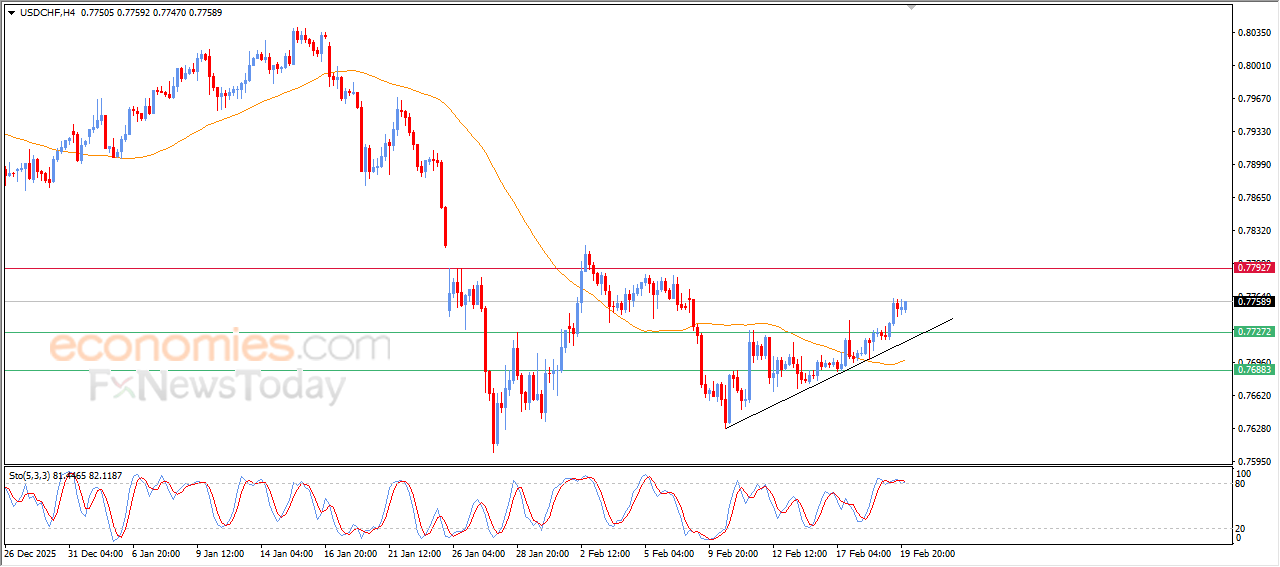Select the red 0.77927 resistance price tag
Screen dimensions: 1280x567
1254,268
